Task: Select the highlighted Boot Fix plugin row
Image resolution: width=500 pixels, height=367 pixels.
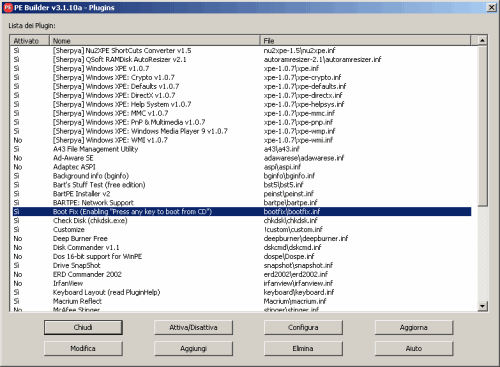Action: tap(242, 212)
